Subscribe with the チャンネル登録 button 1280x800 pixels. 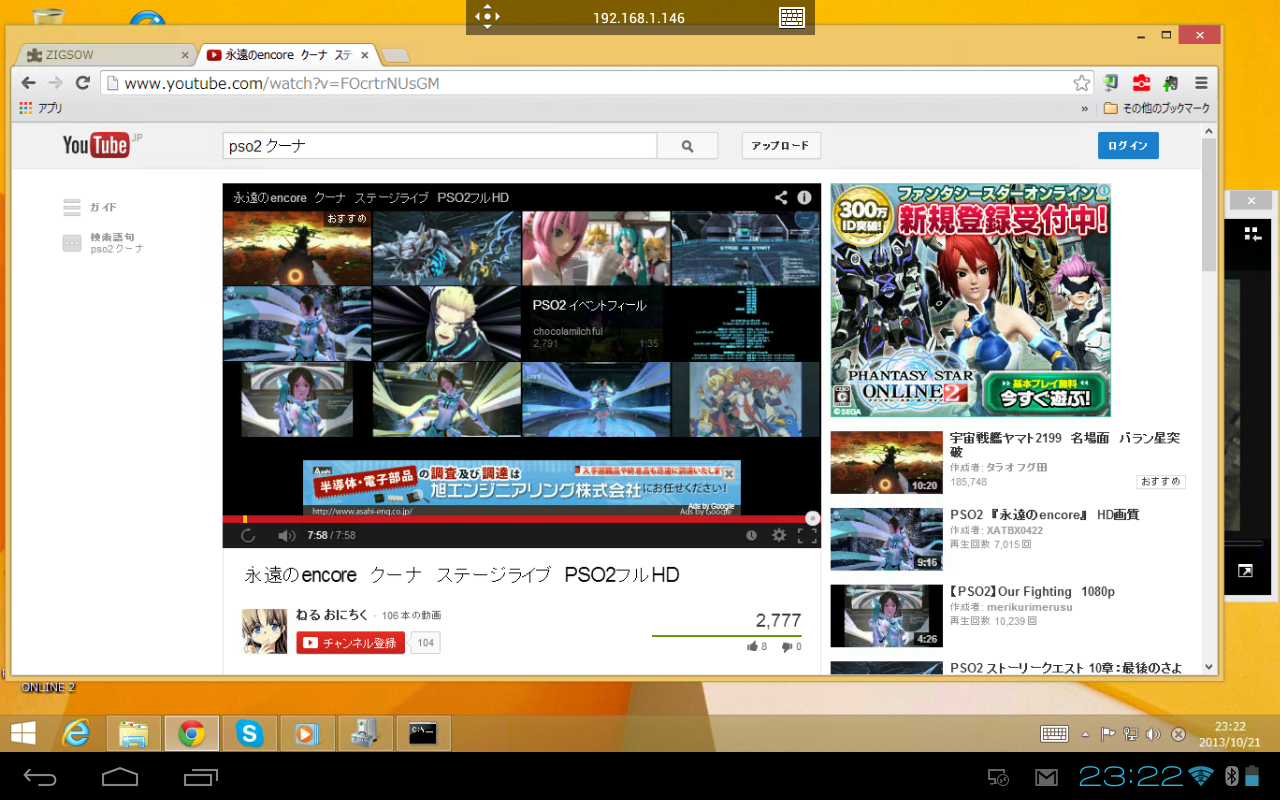click(351, 643)
